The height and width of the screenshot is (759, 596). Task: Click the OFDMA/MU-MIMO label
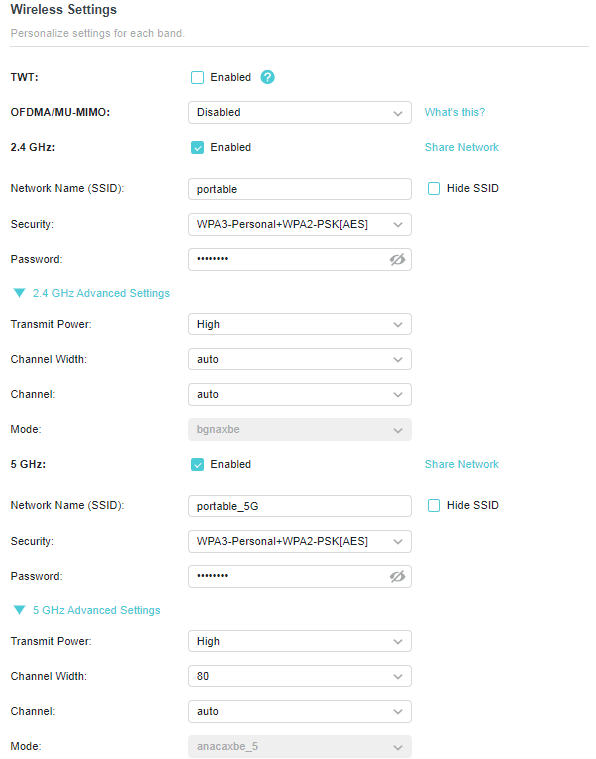pyautogui.click(x=60, y=112)
